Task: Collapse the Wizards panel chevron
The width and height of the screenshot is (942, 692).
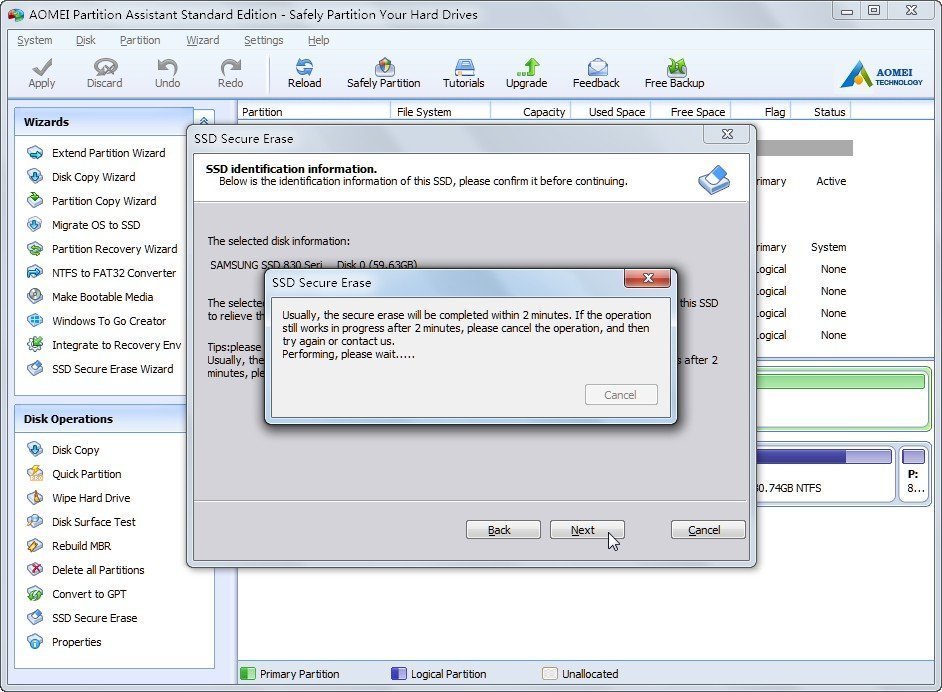Action: pyautogui.click(x=204, y=120)
